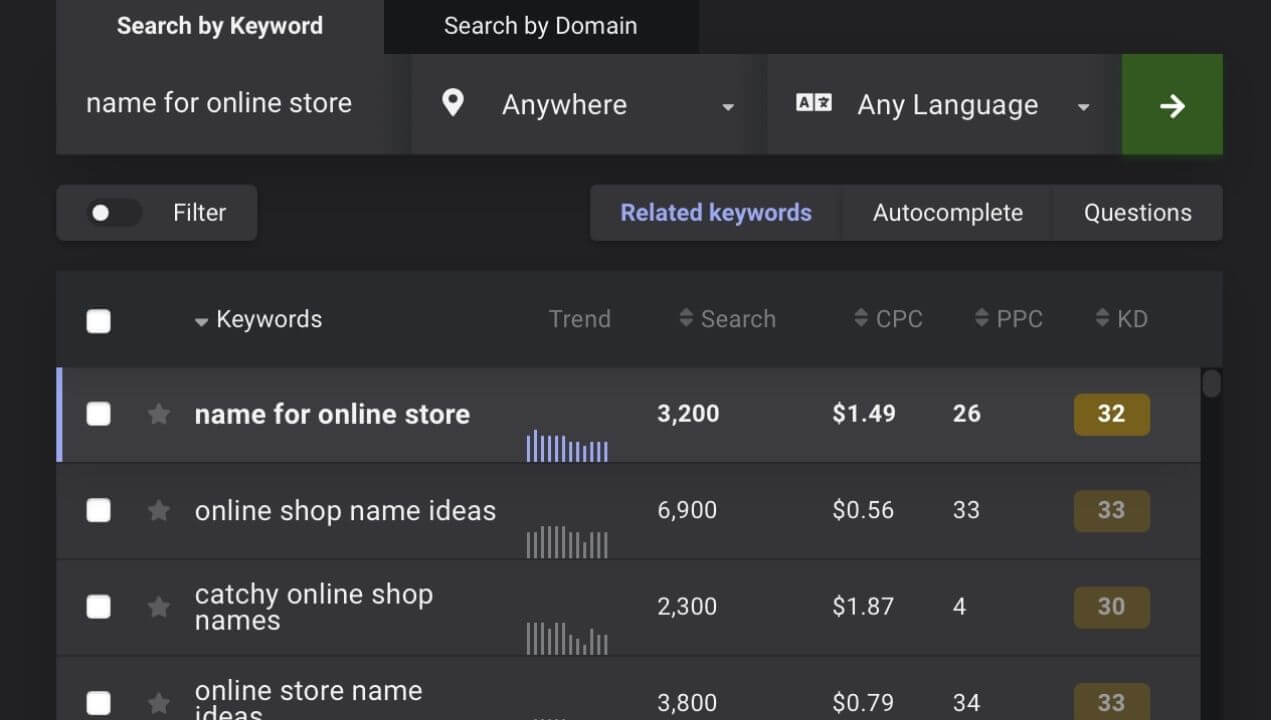Star the 'name for online store' keyword

[x=158, y=414]
